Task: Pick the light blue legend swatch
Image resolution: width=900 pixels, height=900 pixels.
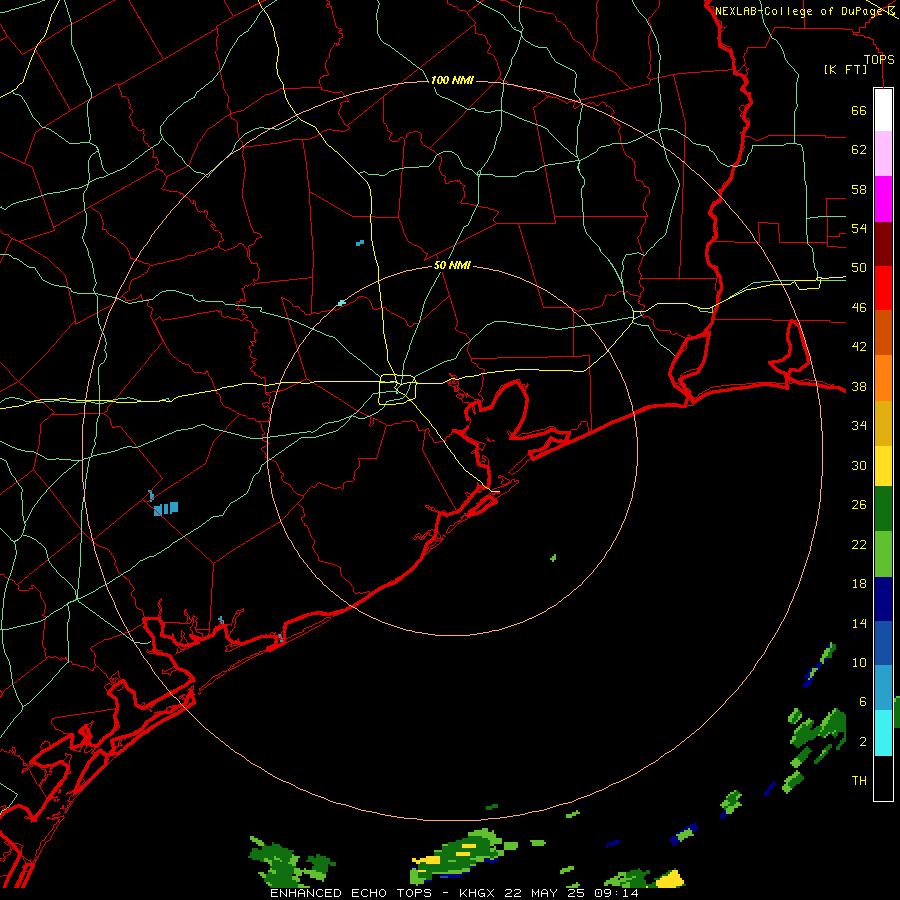Action: (x=883, y=688)
